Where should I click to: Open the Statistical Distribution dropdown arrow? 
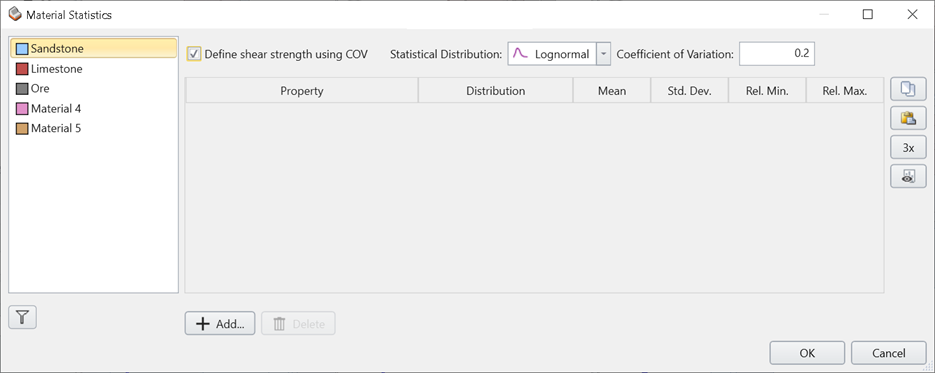[x=603, y=54]
